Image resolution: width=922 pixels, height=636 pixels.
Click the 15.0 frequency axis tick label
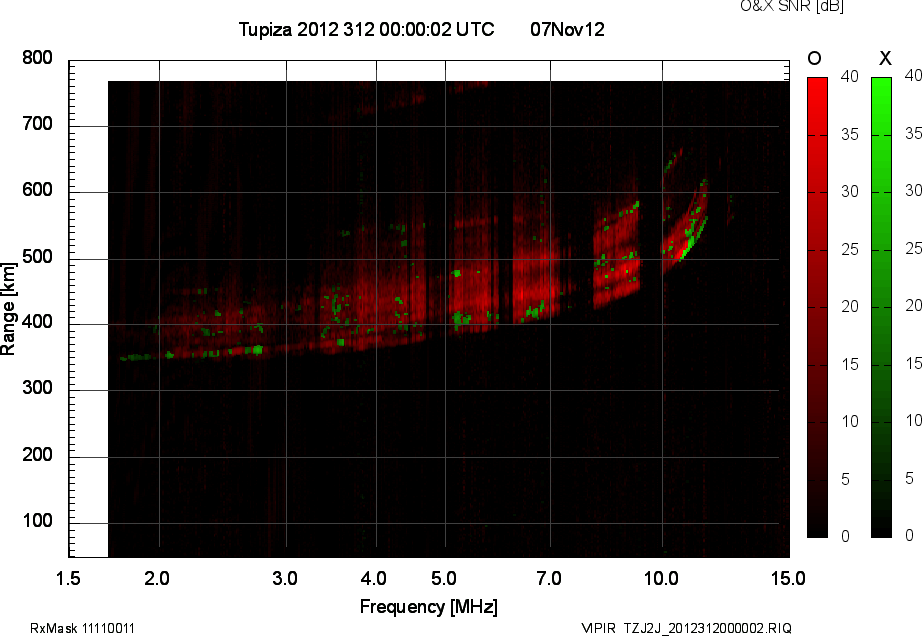click(x=788, y=578)
